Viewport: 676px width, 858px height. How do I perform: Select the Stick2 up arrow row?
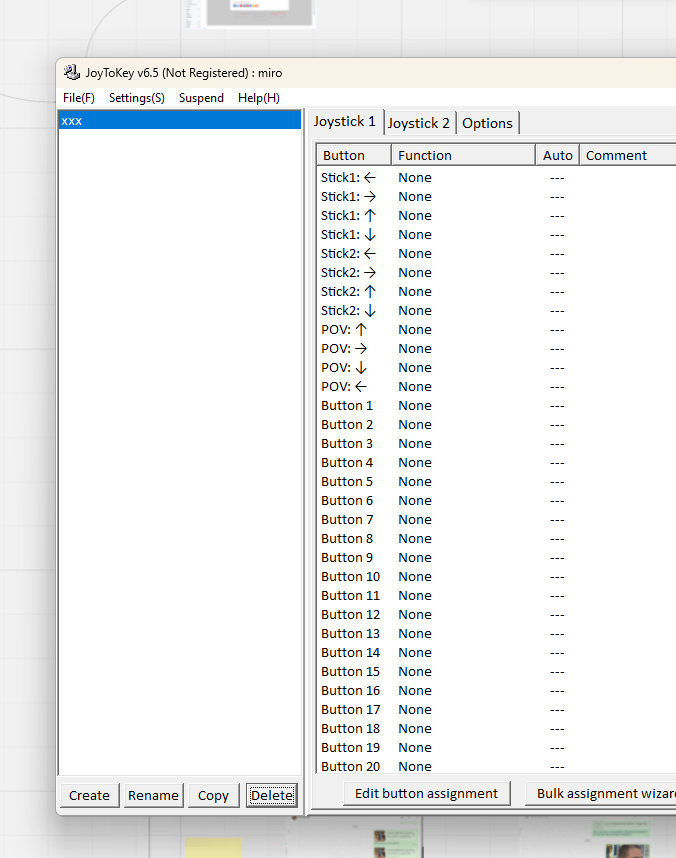[x=496, y=292]
